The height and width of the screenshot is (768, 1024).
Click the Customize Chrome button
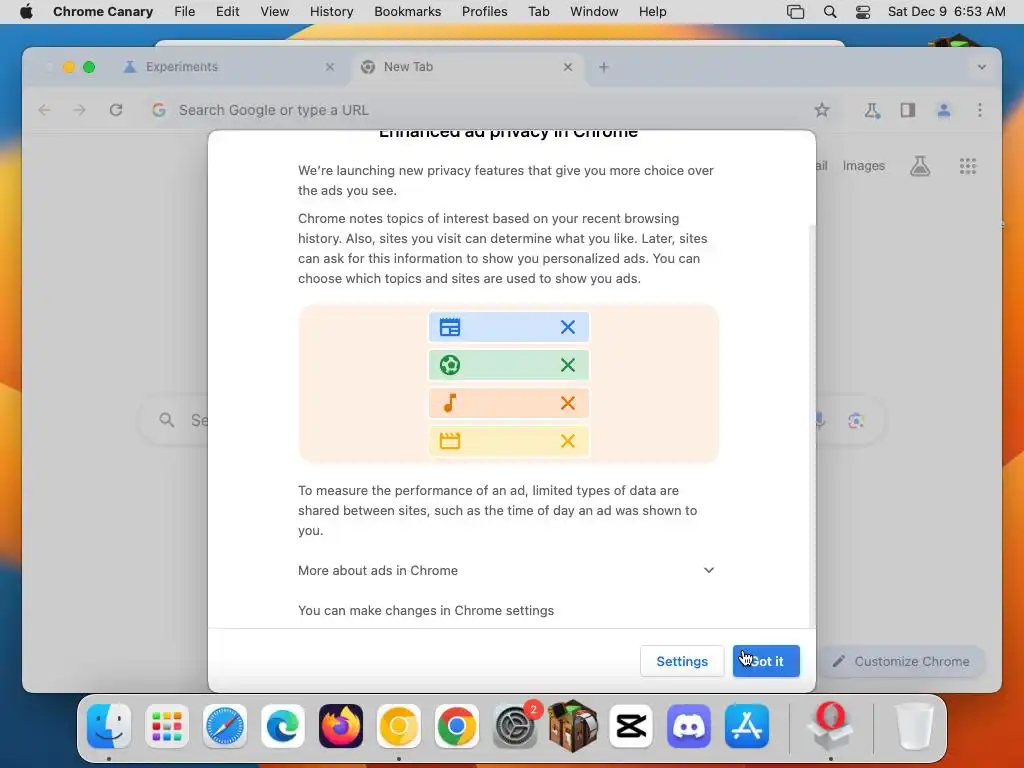click(901, 661)
